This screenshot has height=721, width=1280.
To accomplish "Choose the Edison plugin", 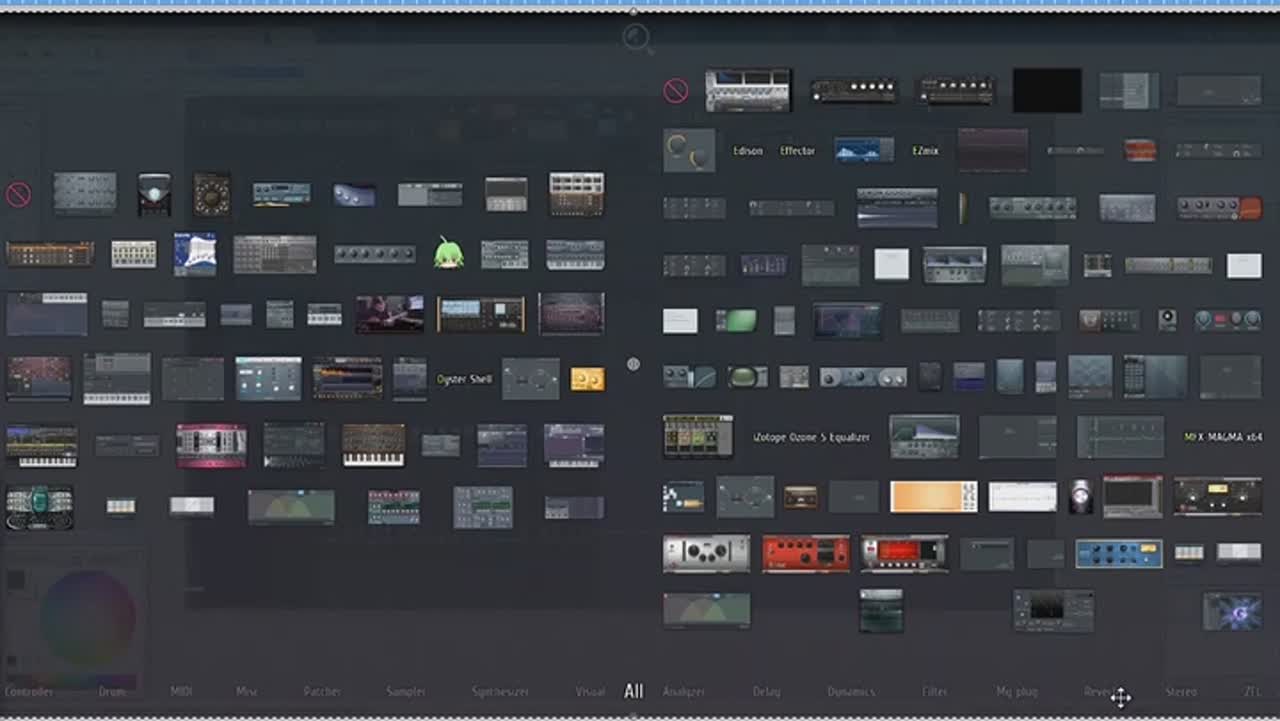I will click(x=747, y=151).
